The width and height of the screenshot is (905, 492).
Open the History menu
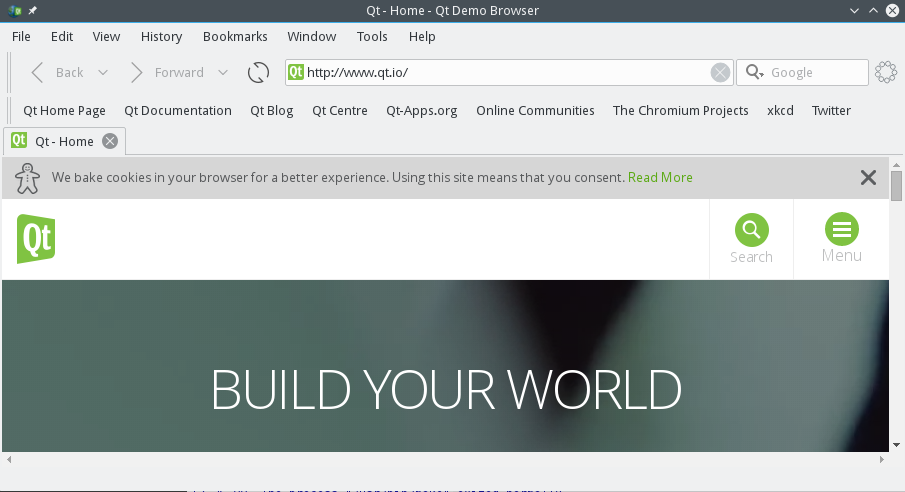point(162,36)
